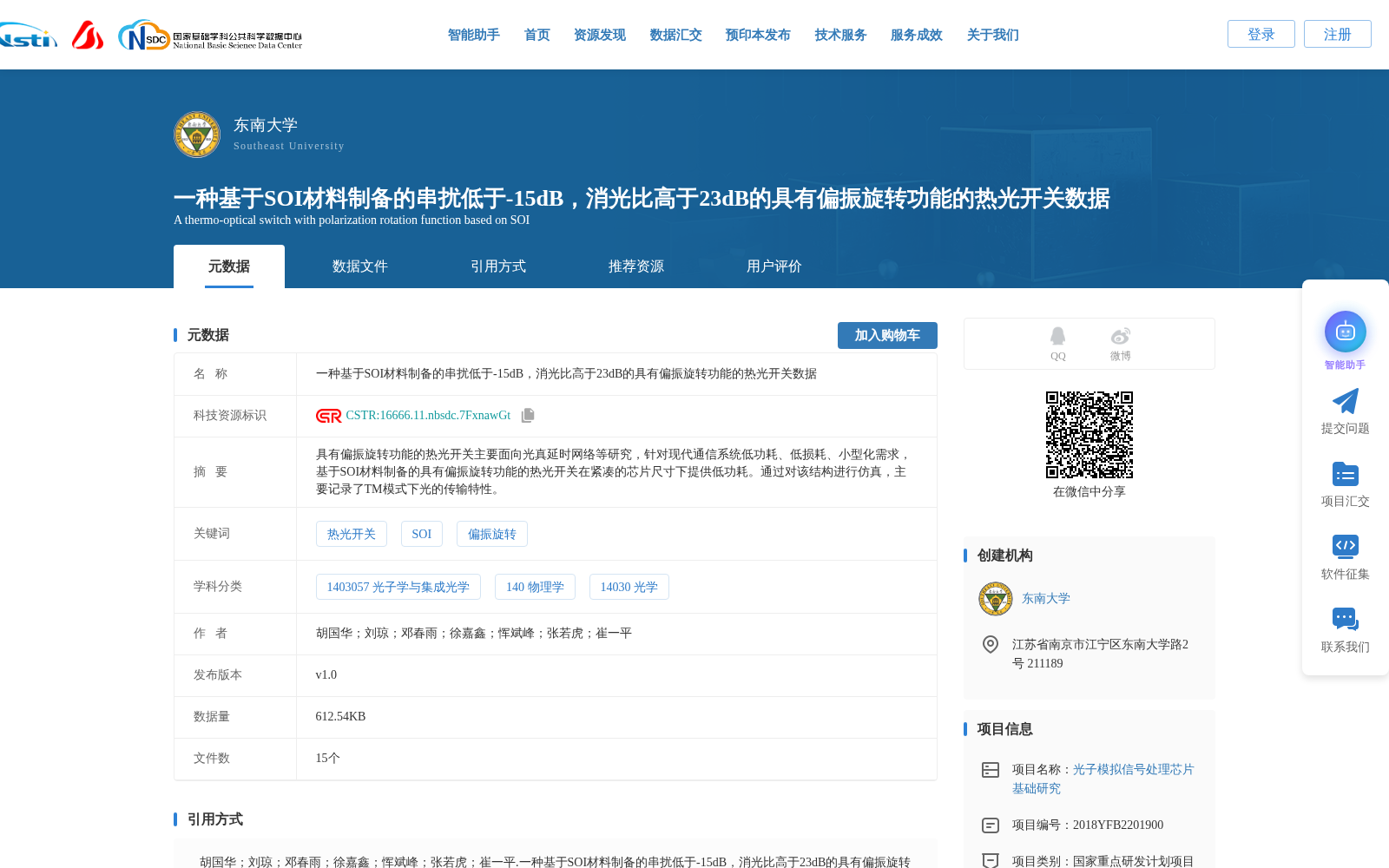Screen dimensions: 1389x868
Task: Click the 热光开关 keyword tag
Action: click(x=352, y=534)
